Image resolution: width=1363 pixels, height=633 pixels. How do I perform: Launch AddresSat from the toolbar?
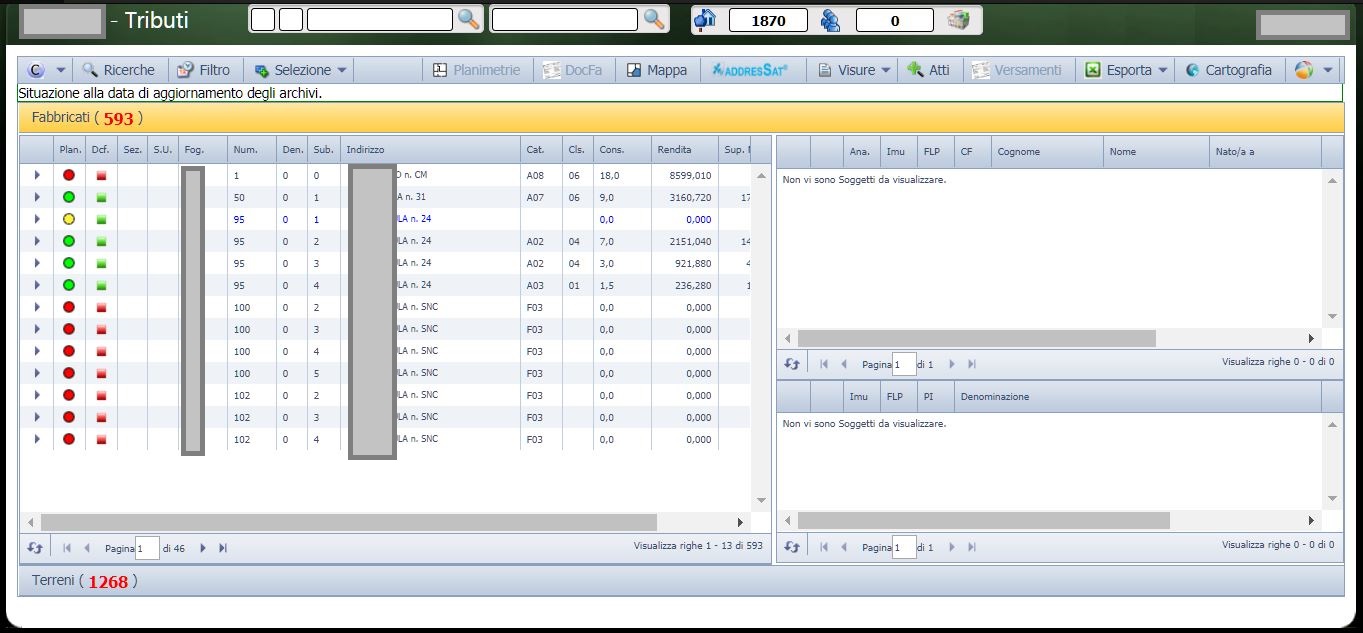750,70
